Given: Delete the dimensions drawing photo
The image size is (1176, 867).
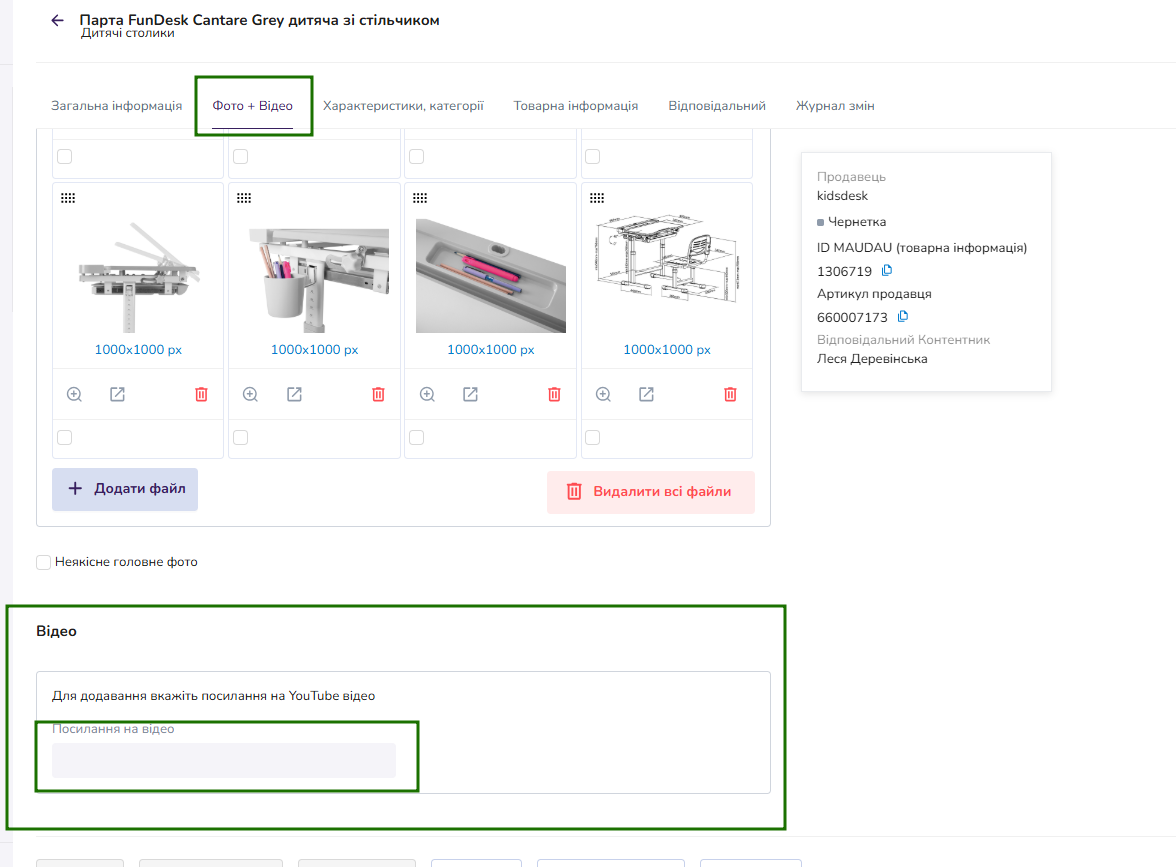Looking at the screenshot, I should coord(730,394).
